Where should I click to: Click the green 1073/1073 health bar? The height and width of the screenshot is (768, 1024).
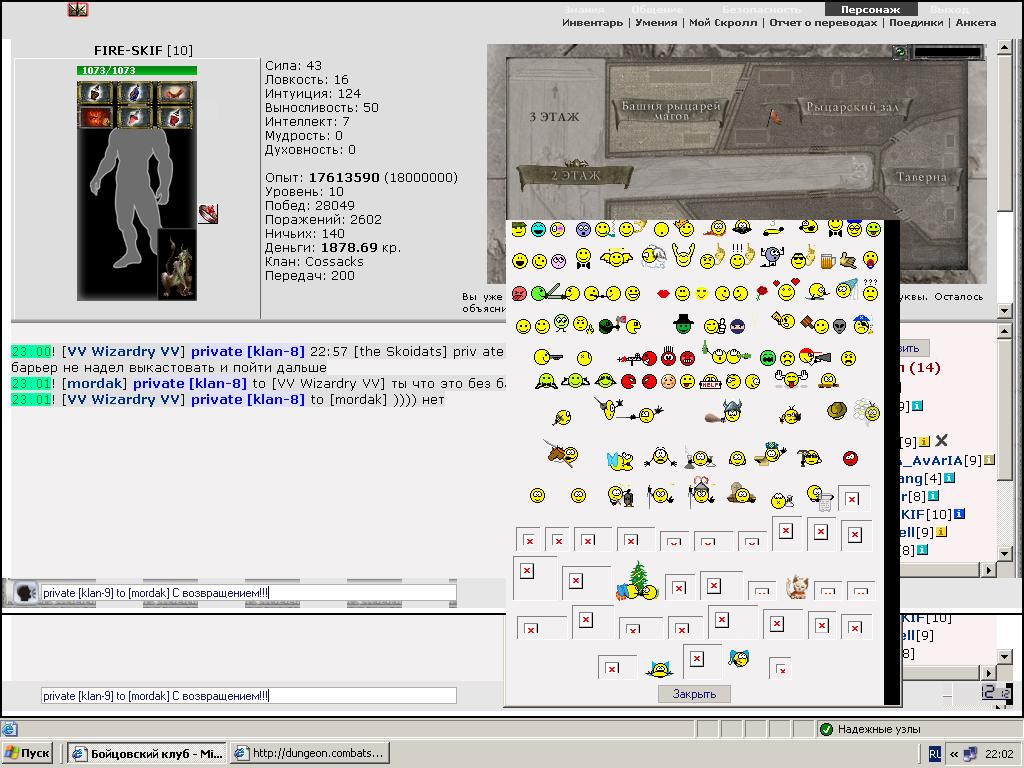point(136,70)
